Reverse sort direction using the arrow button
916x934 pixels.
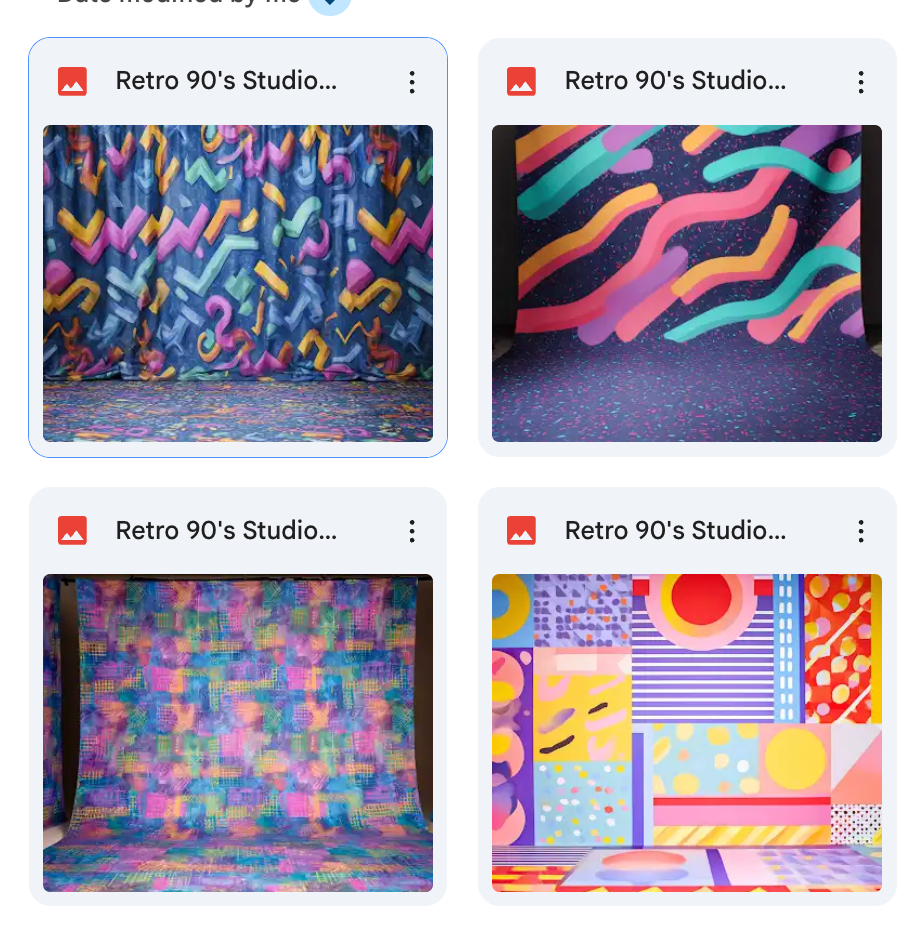(x=329, y=4)
